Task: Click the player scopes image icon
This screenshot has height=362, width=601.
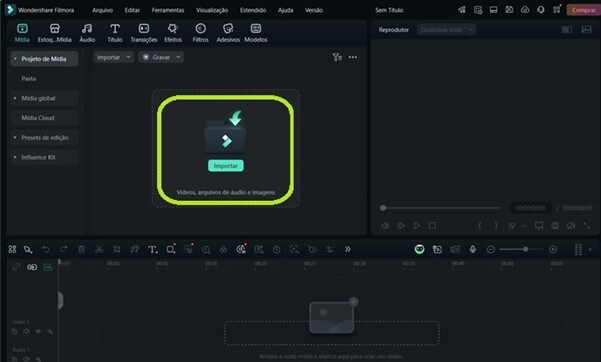Action: coord(586,30)
